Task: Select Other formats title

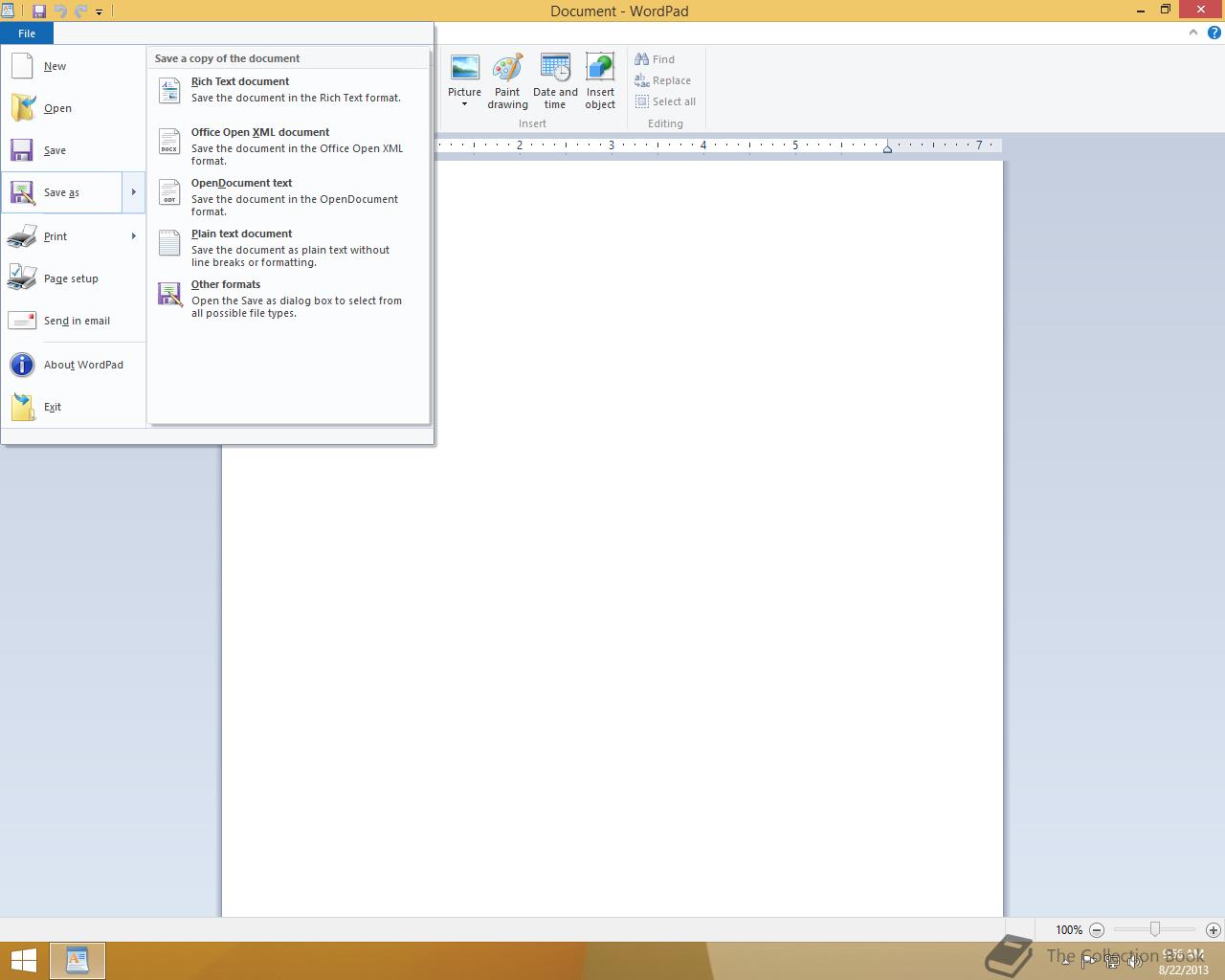Action: 226,284
